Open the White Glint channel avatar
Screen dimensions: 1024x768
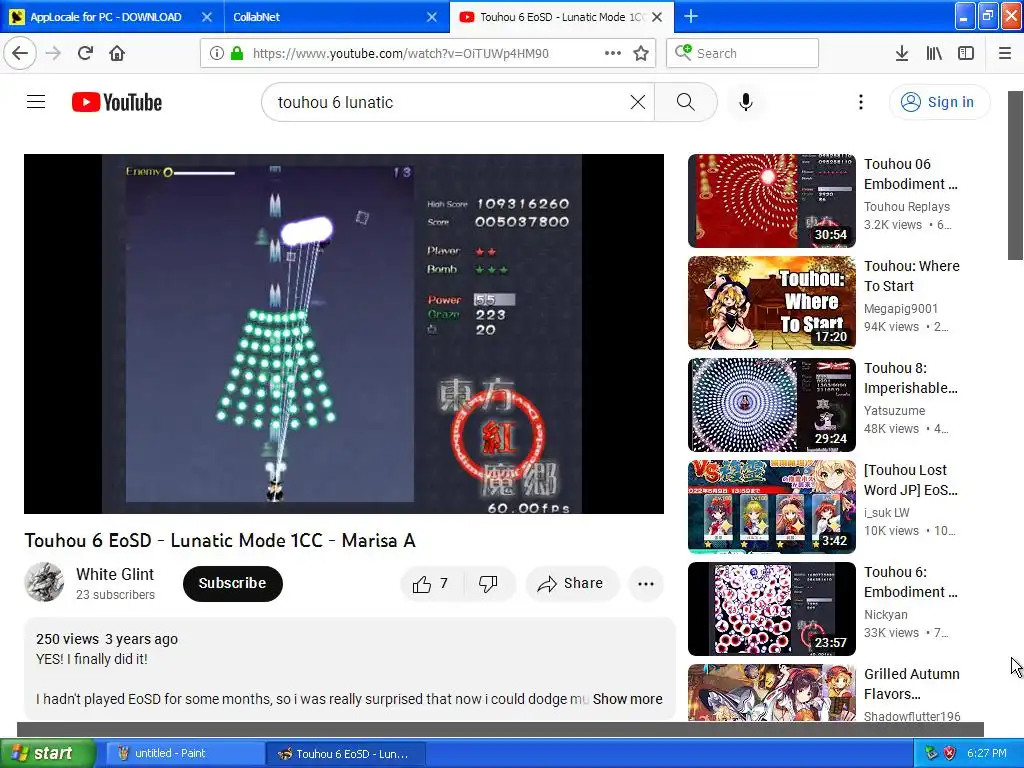44,582
